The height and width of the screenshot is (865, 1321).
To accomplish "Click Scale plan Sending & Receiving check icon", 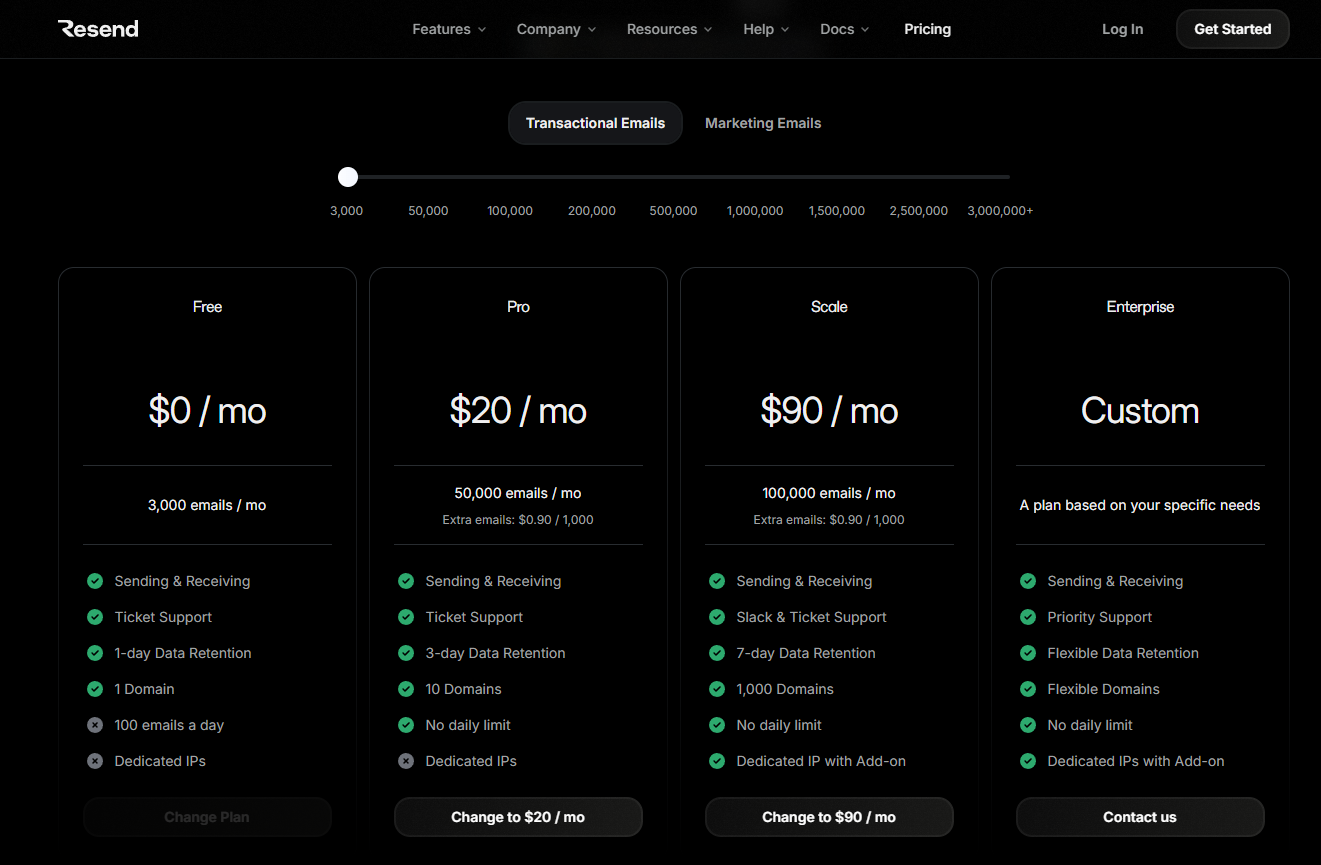I will pos(717,581).
